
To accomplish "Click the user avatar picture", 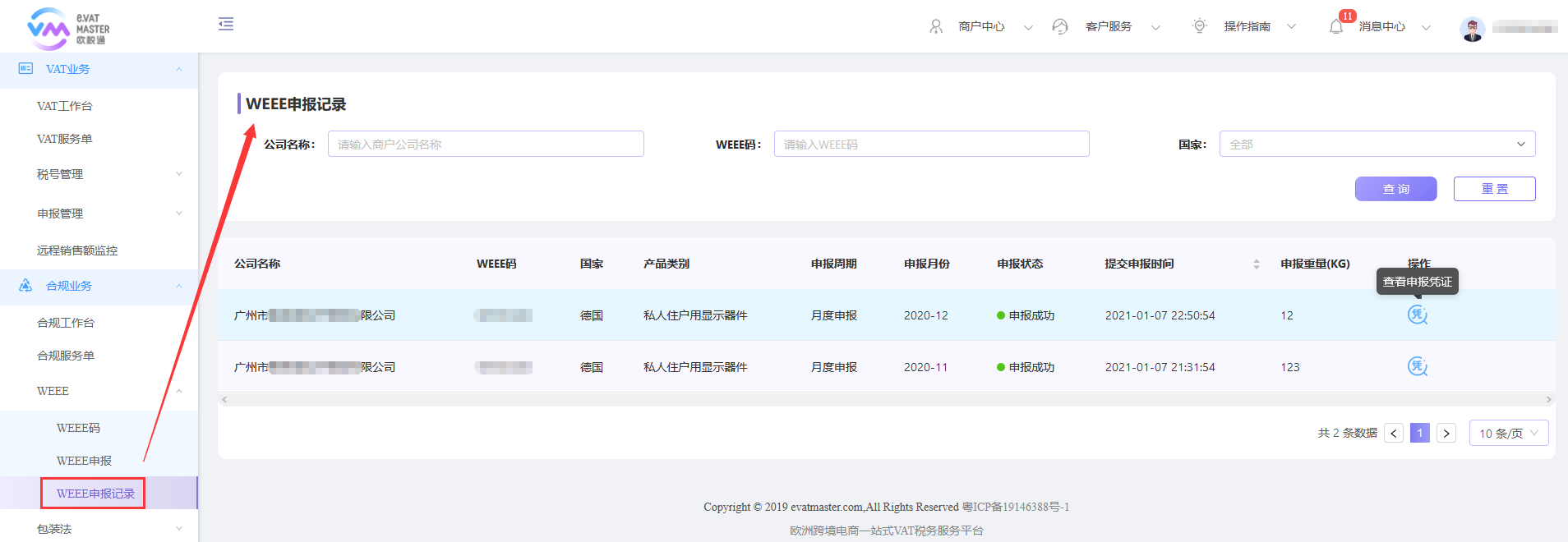I will 1473,29.
